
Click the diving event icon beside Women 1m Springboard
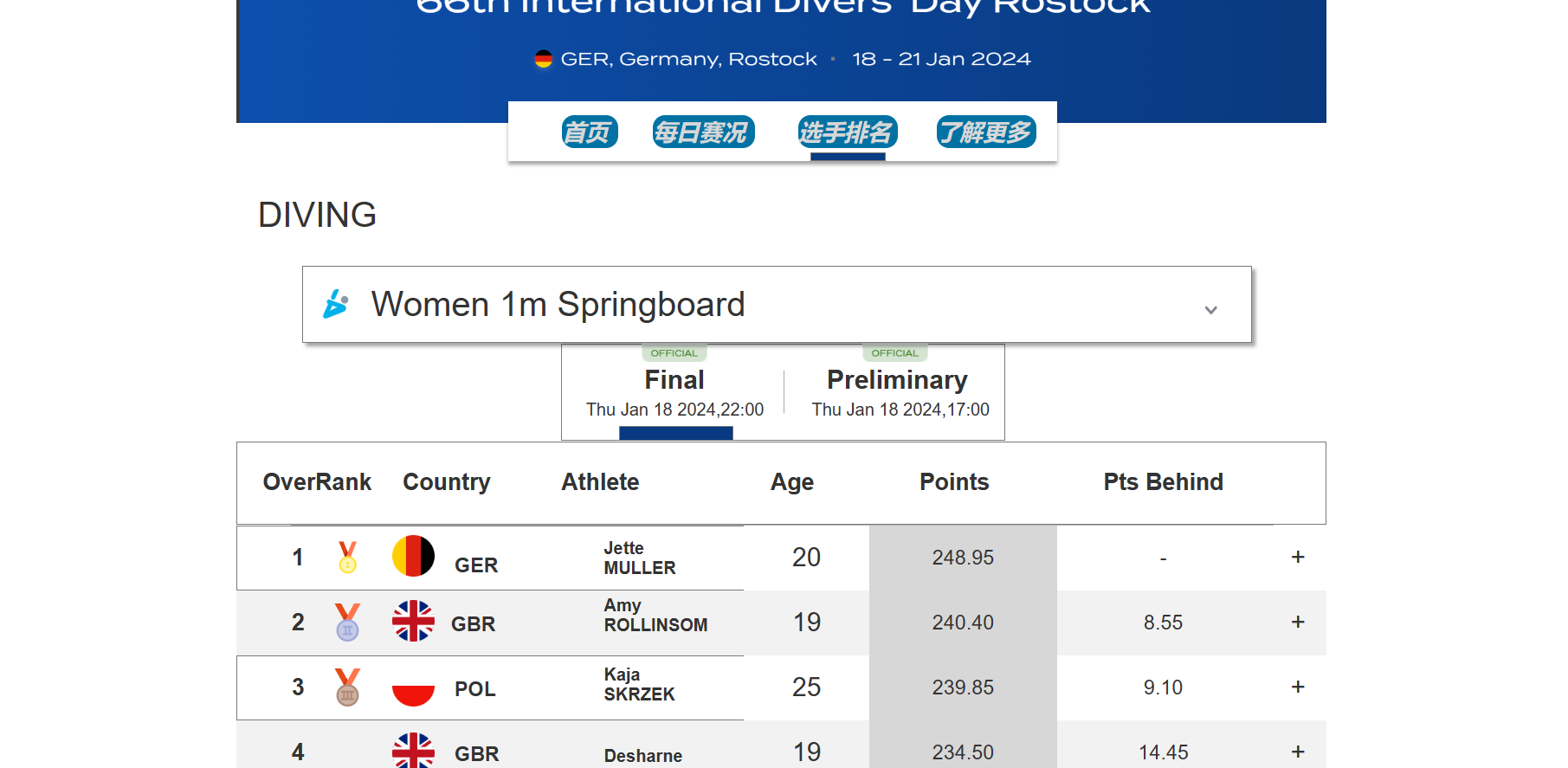335,304
